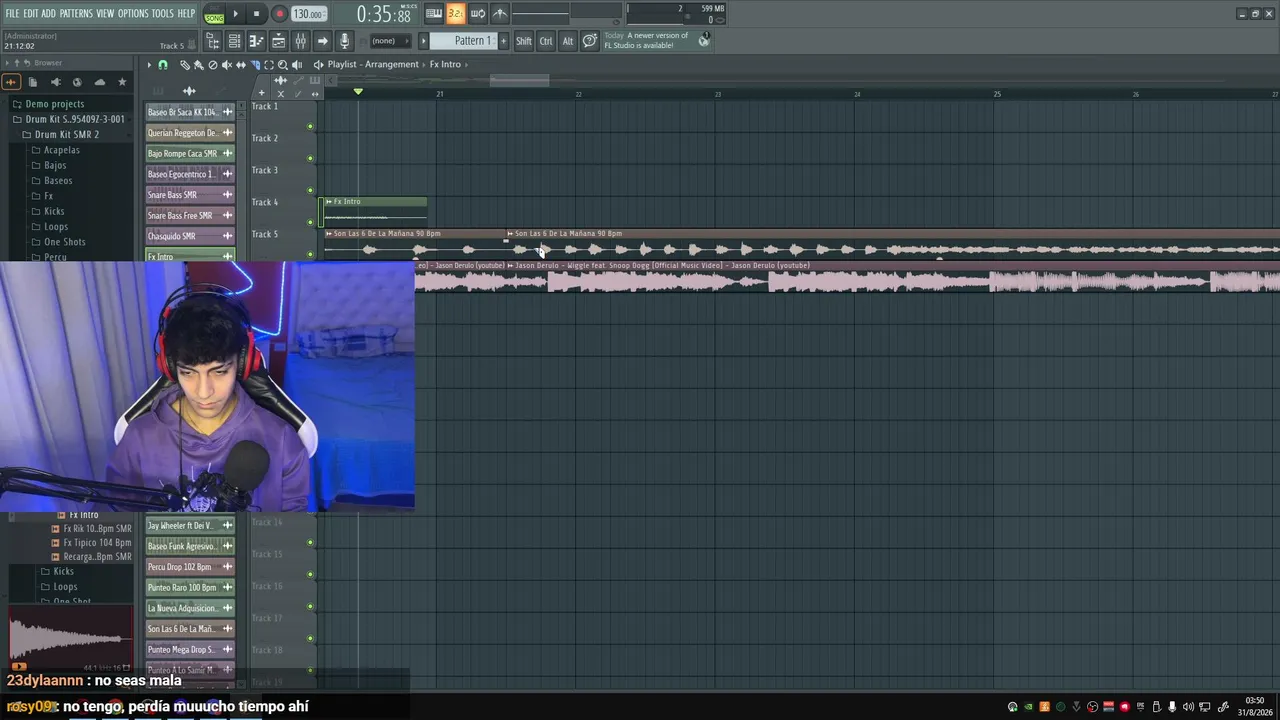Select Chasquido SMR clip in picker
Screen dimensions: 1280x720
click(190, 236)
